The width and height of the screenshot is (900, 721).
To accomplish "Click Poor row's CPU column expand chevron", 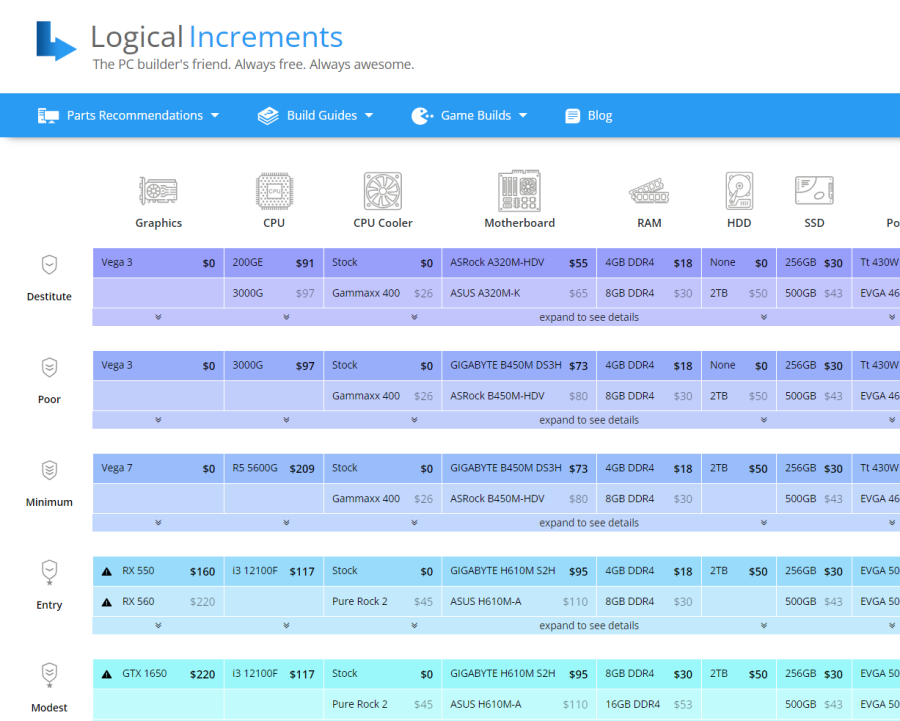I will [x=286, y=420].
